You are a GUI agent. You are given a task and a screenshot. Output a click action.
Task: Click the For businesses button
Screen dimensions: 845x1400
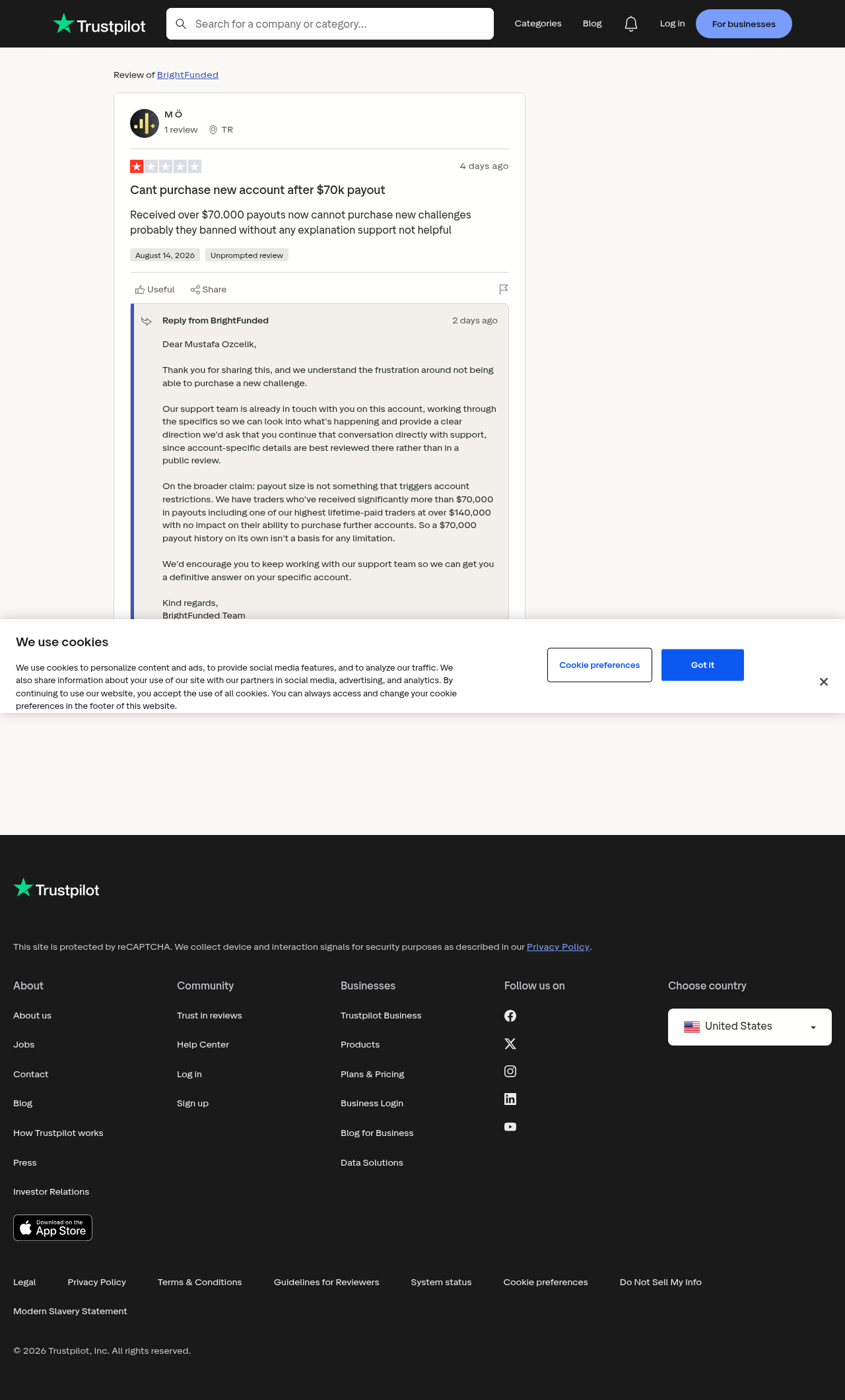point(744,24)
